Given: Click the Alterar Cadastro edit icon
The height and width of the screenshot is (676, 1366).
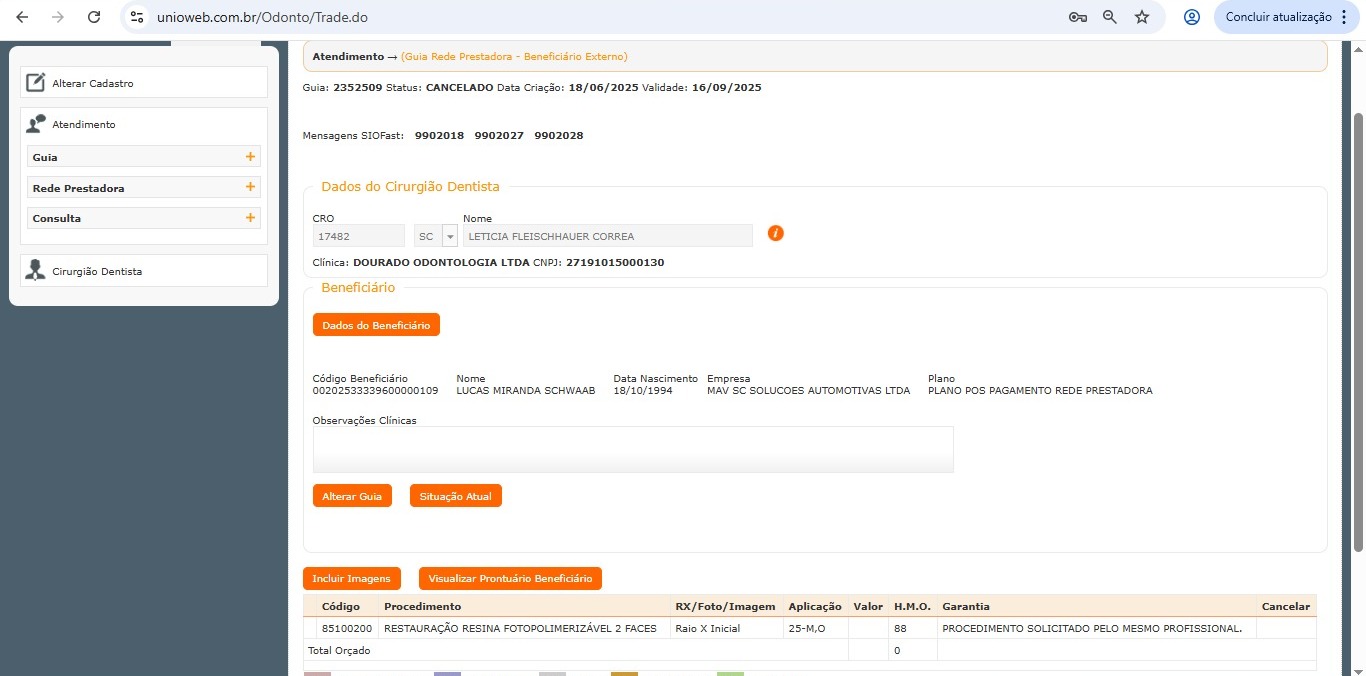Looking at the screenshot, I should [x=36, y=83].
